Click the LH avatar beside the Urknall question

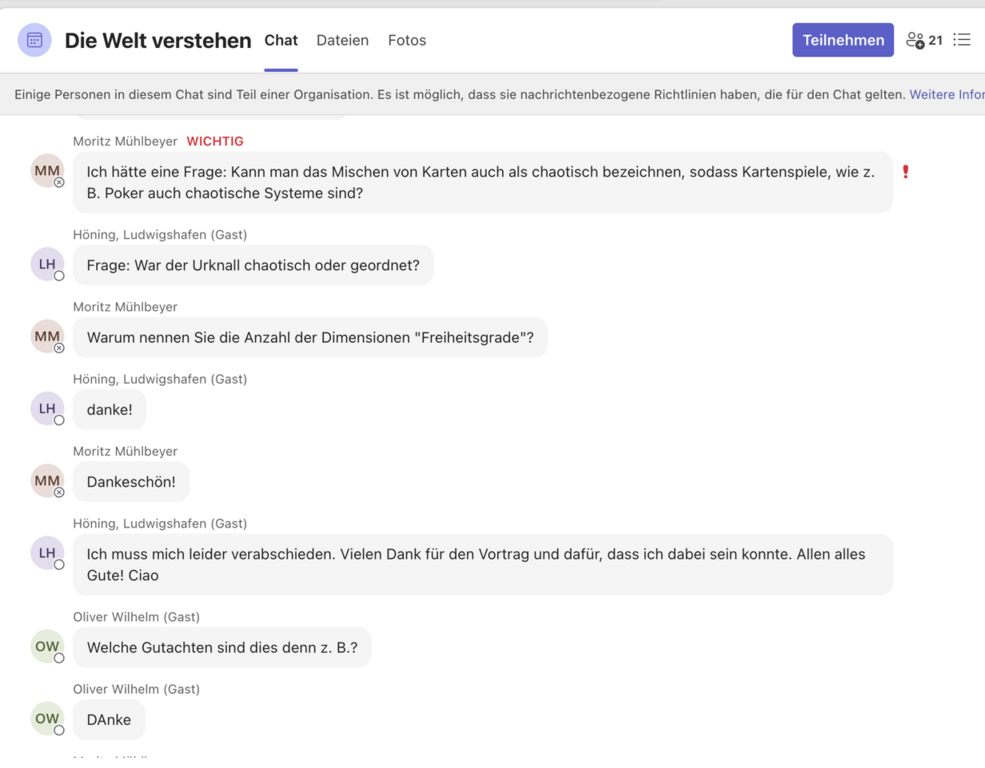(47, 264)
